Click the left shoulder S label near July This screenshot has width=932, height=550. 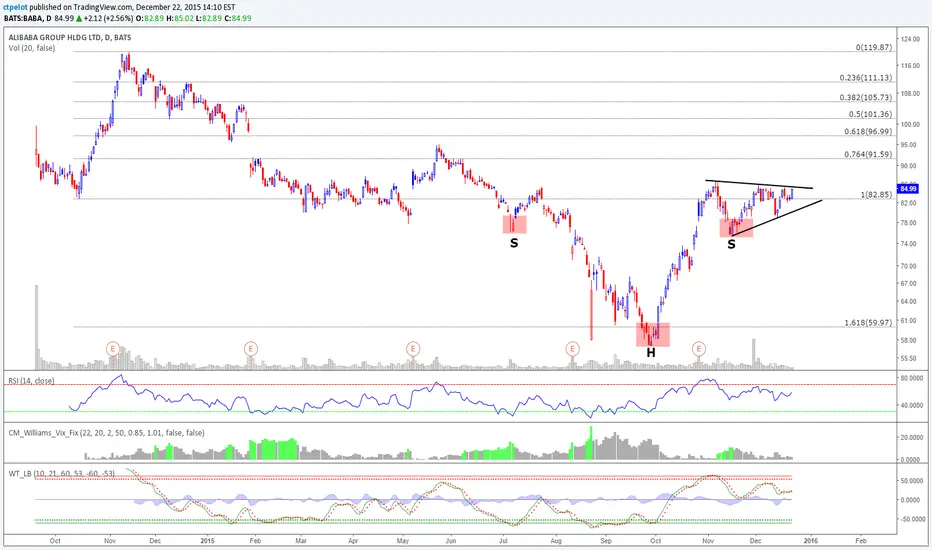(514, 243)
